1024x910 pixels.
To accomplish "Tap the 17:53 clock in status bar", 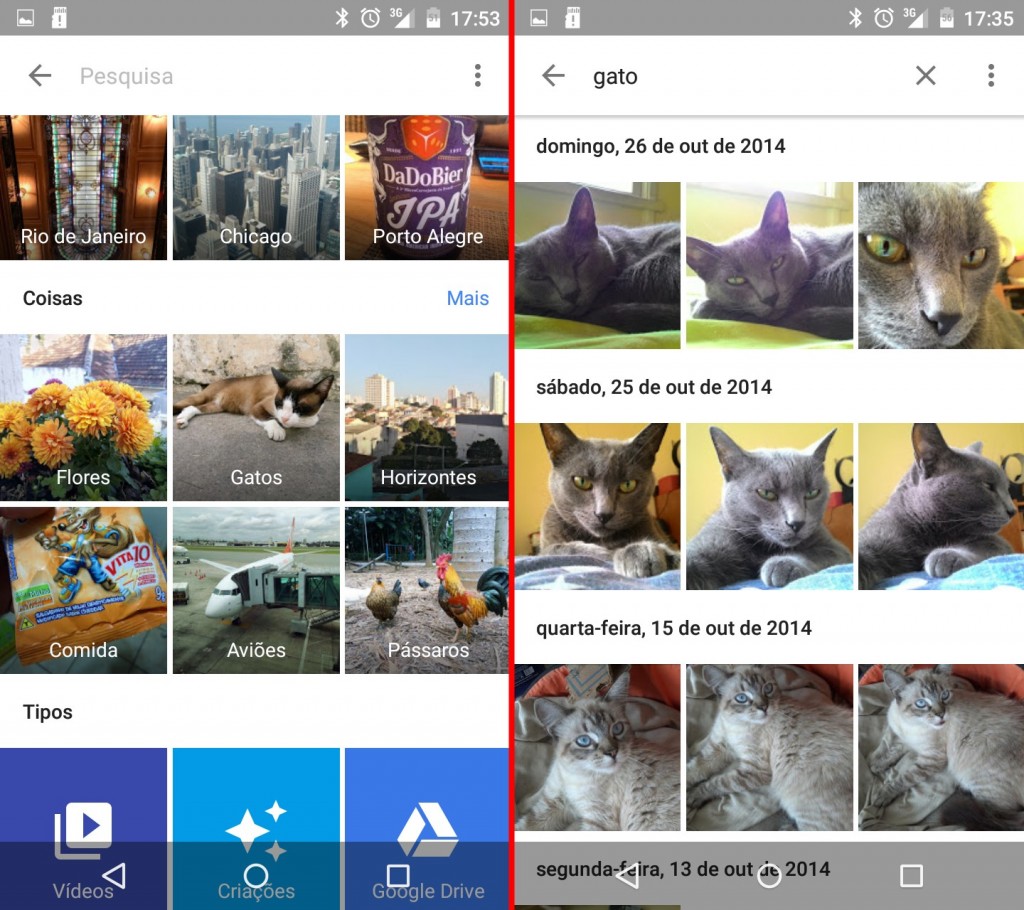I will click(x=475, y=18).
